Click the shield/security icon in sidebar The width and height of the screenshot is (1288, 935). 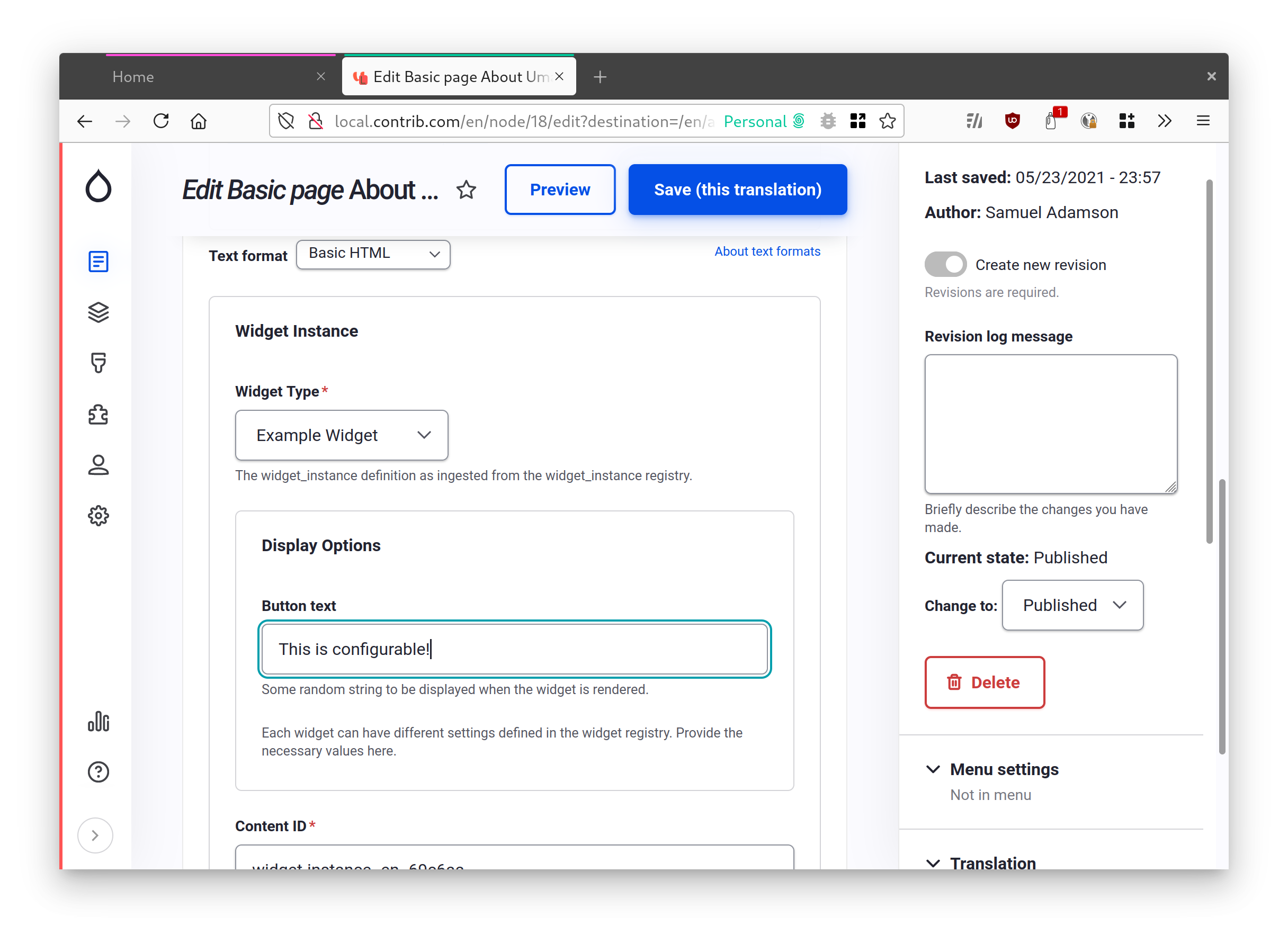[98, 362]
